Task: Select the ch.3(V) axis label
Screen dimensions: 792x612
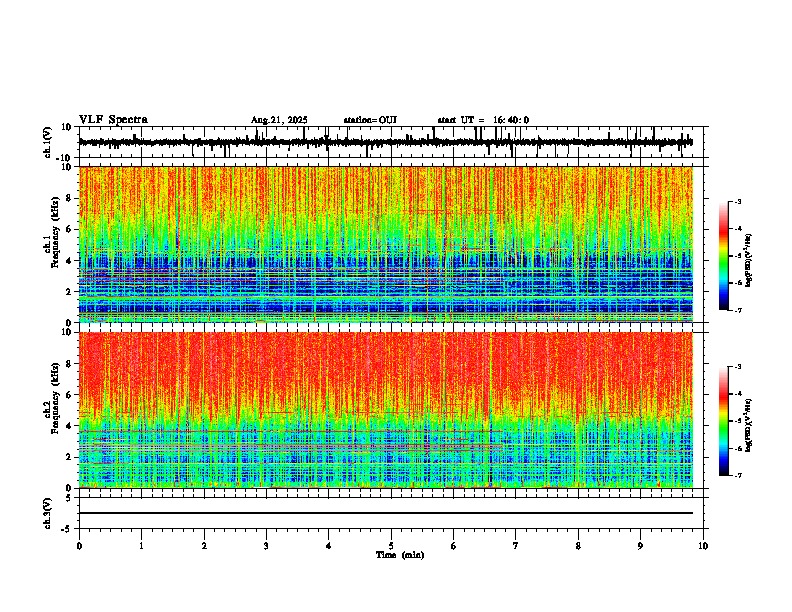Action: tap(48, 513)
